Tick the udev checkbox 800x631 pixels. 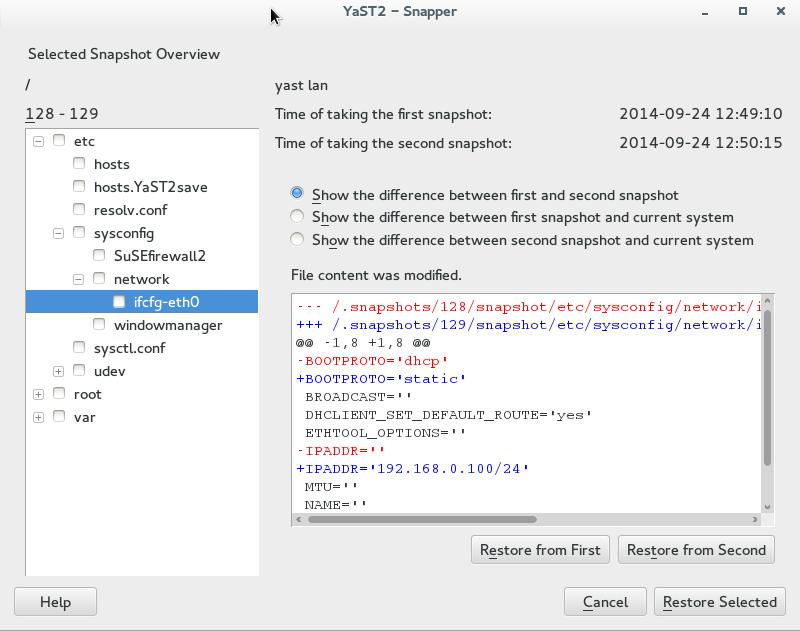tap(79, 370)
